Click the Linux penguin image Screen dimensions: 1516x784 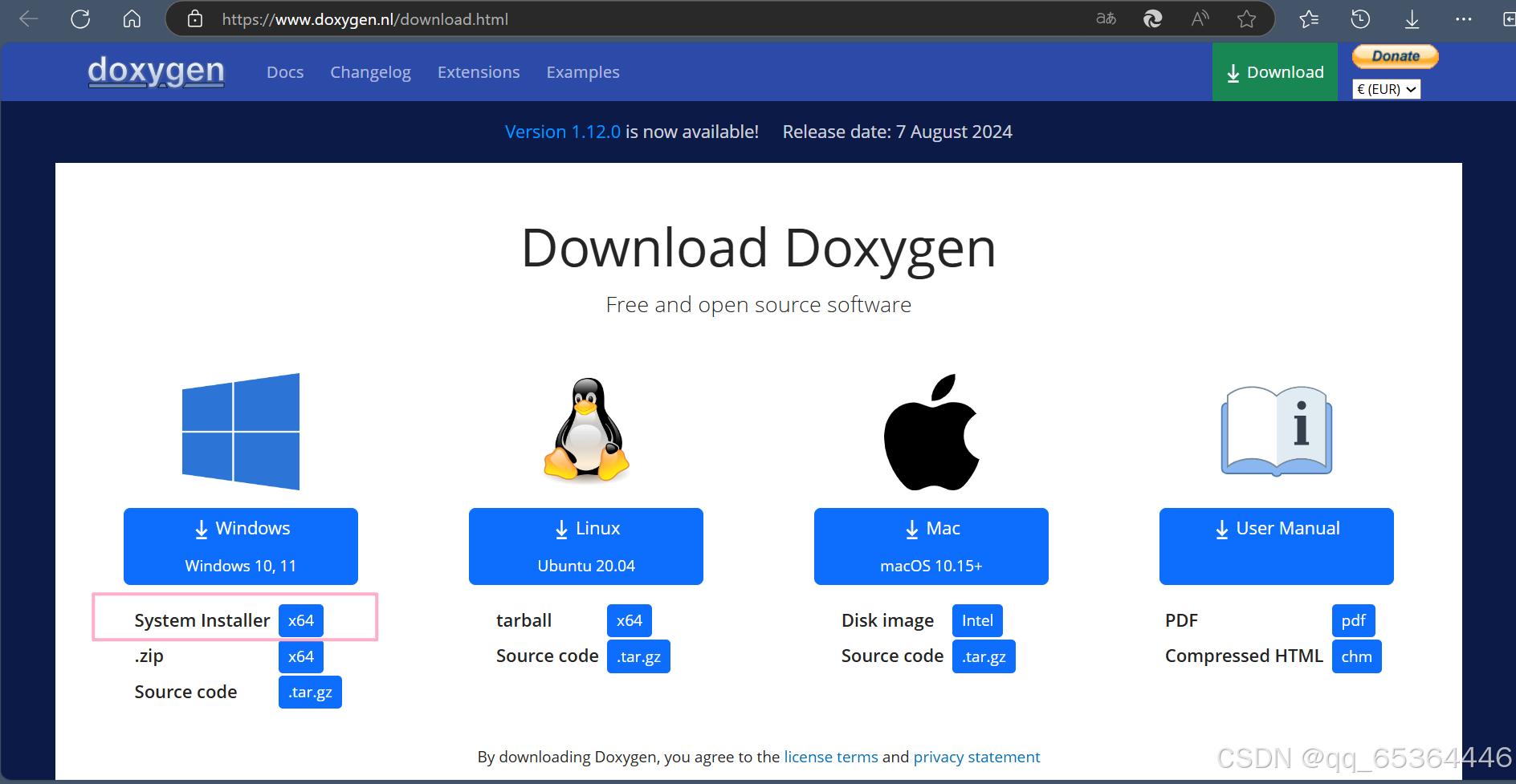point(586,430)
